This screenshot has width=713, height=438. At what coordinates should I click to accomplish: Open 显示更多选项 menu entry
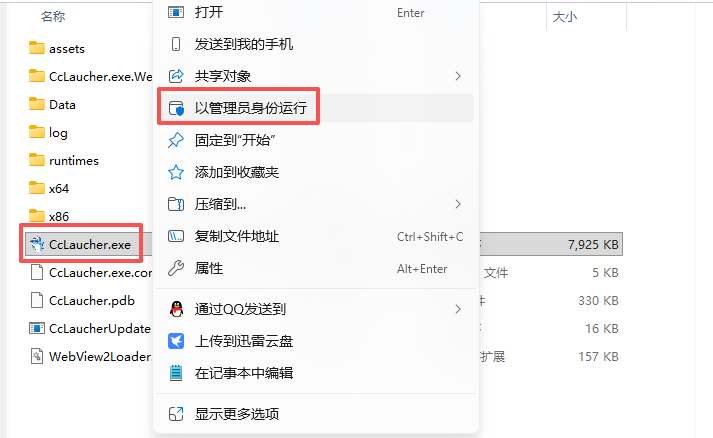[x=316, y=414]
